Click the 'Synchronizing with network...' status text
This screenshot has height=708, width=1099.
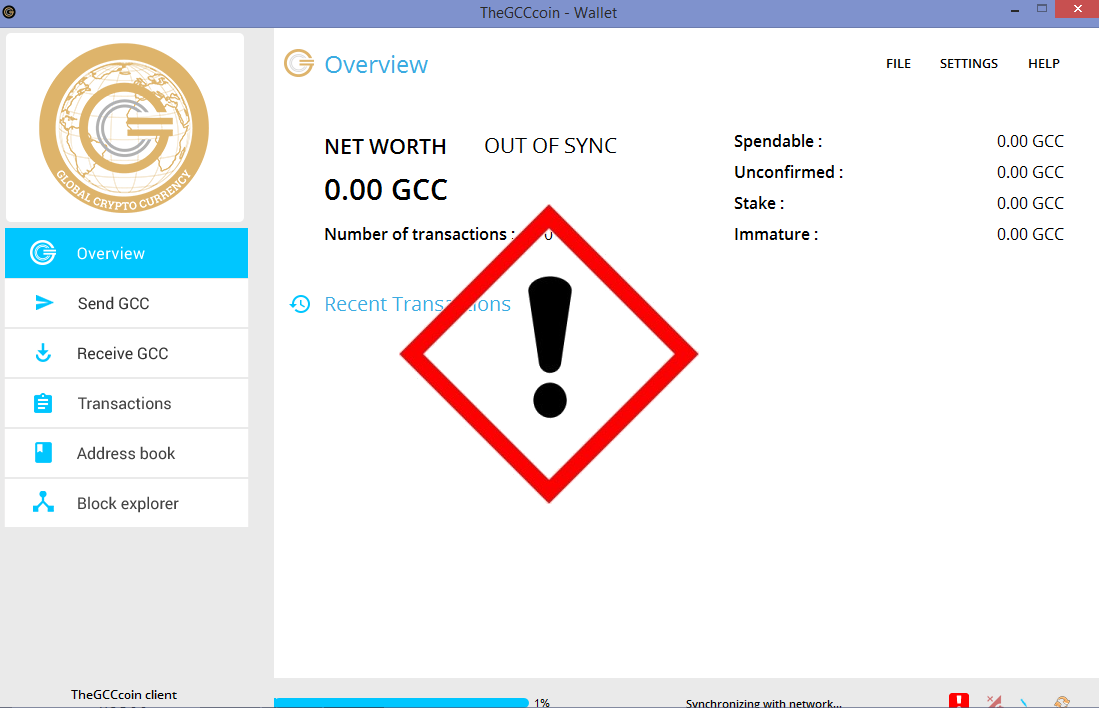(x=763, y=703)
